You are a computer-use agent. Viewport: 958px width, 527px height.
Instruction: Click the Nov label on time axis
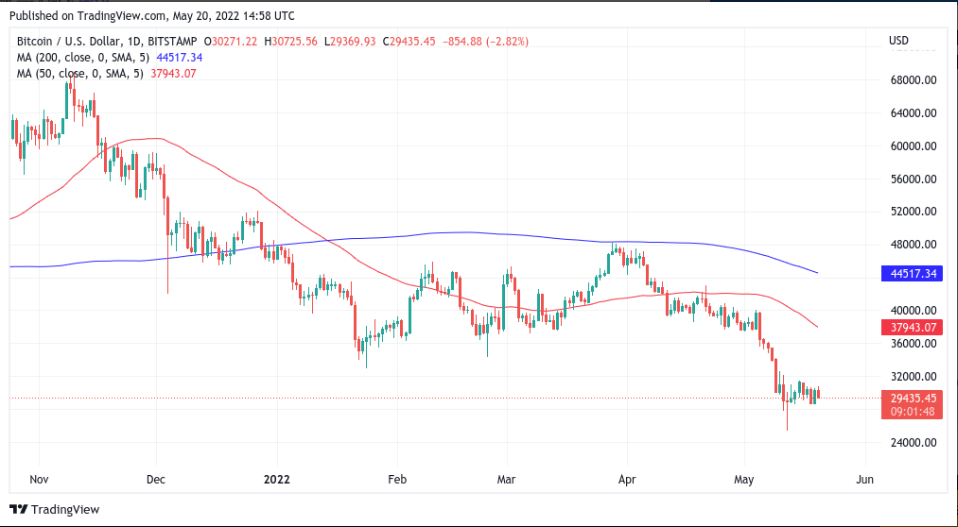click(38, 479)
